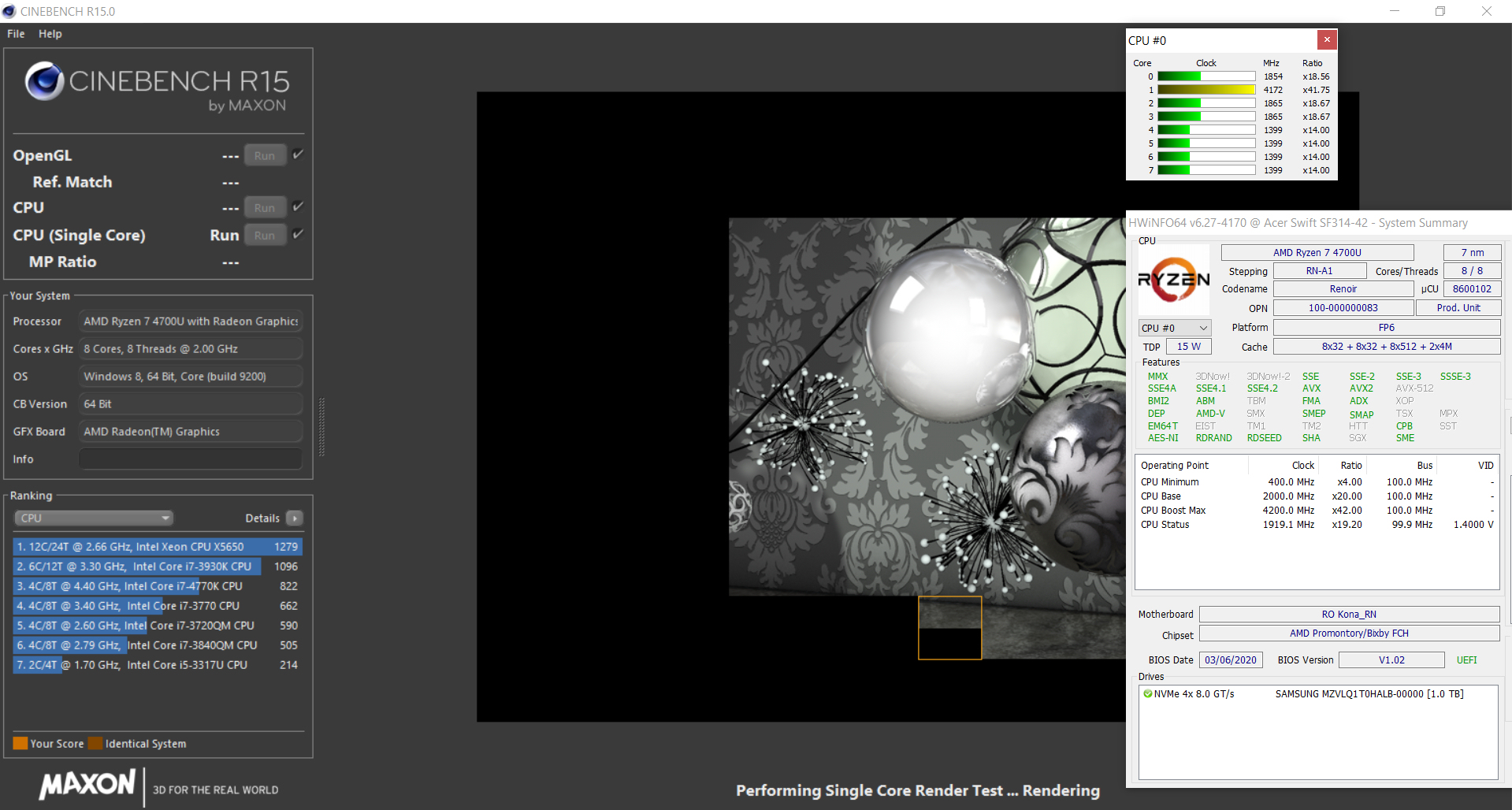Restore down the Cinebench window
The image size is (1512, 810).
(1440, 11)
